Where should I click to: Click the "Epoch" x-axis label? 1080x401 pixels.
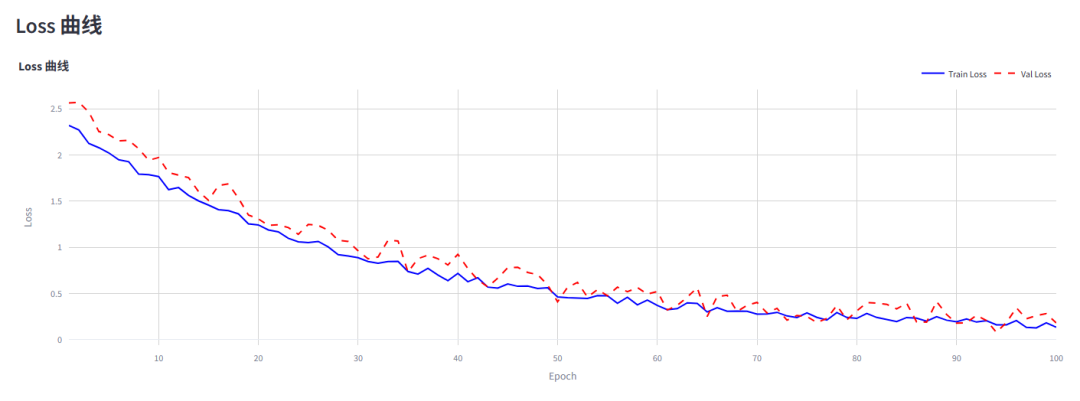click(x=562, y=376)
